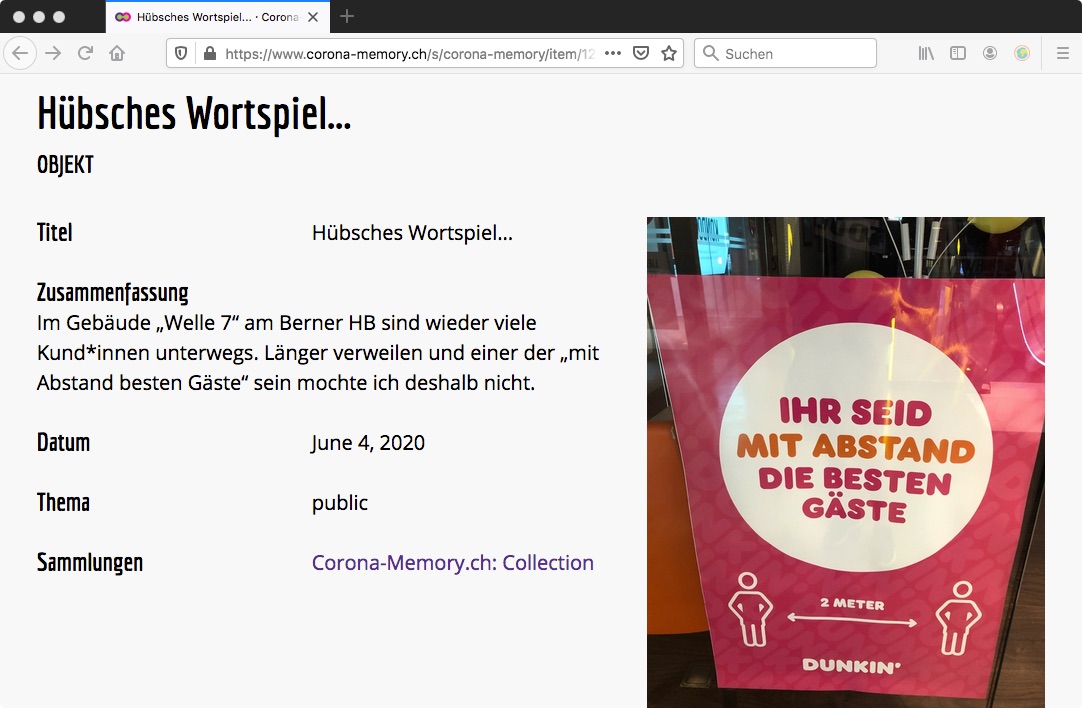Viewport: 1082px width, 708px height.
Task: Open the Library bookmarks and history icon
Action: pos(926,53)
